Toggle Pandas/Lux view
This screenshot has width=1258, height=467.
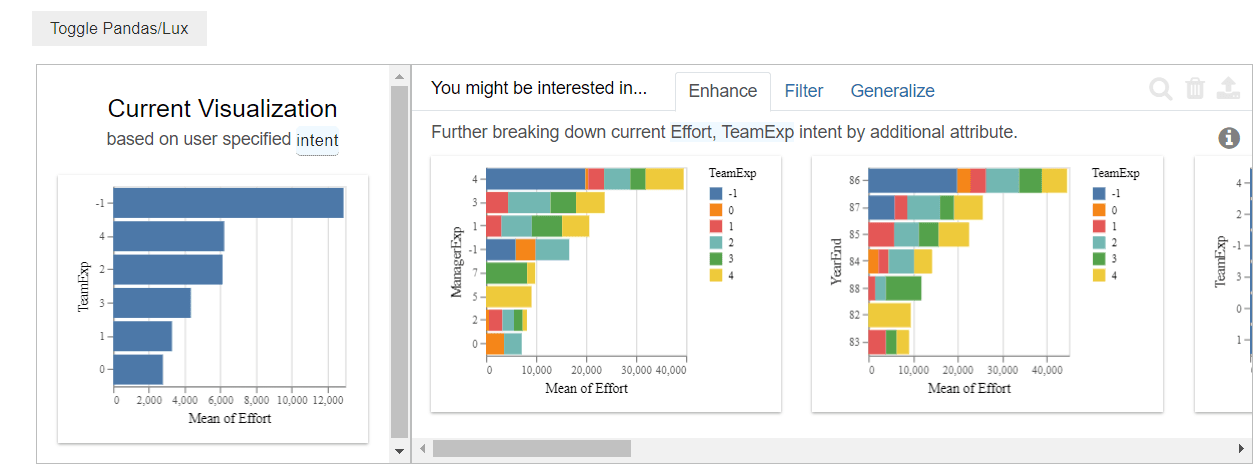119,29
